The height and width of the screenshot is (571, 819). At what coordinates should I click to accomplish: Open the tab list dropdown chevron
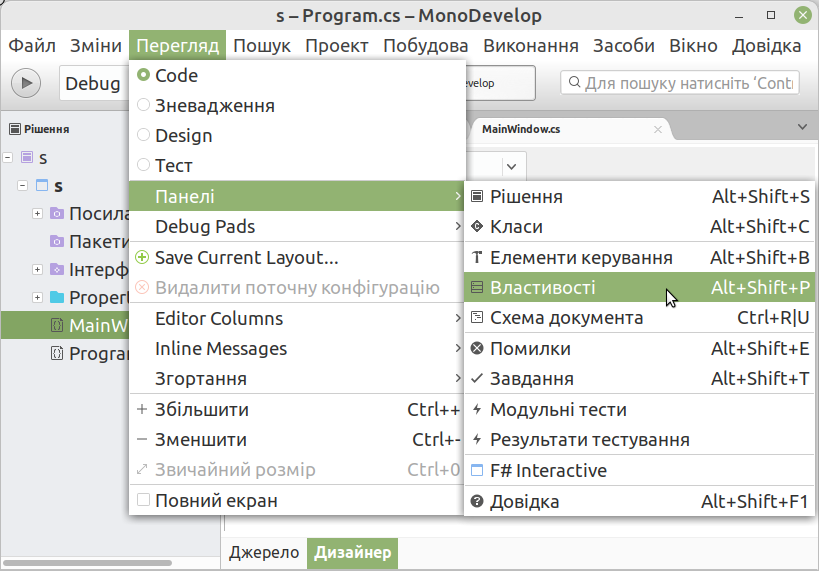802,127
